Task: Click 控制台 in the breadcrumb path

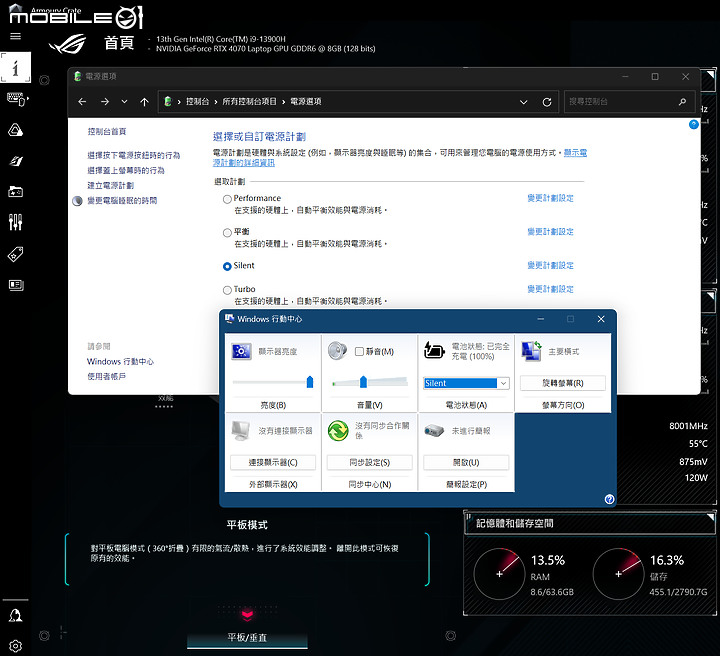Action: (x=197, y=101)
